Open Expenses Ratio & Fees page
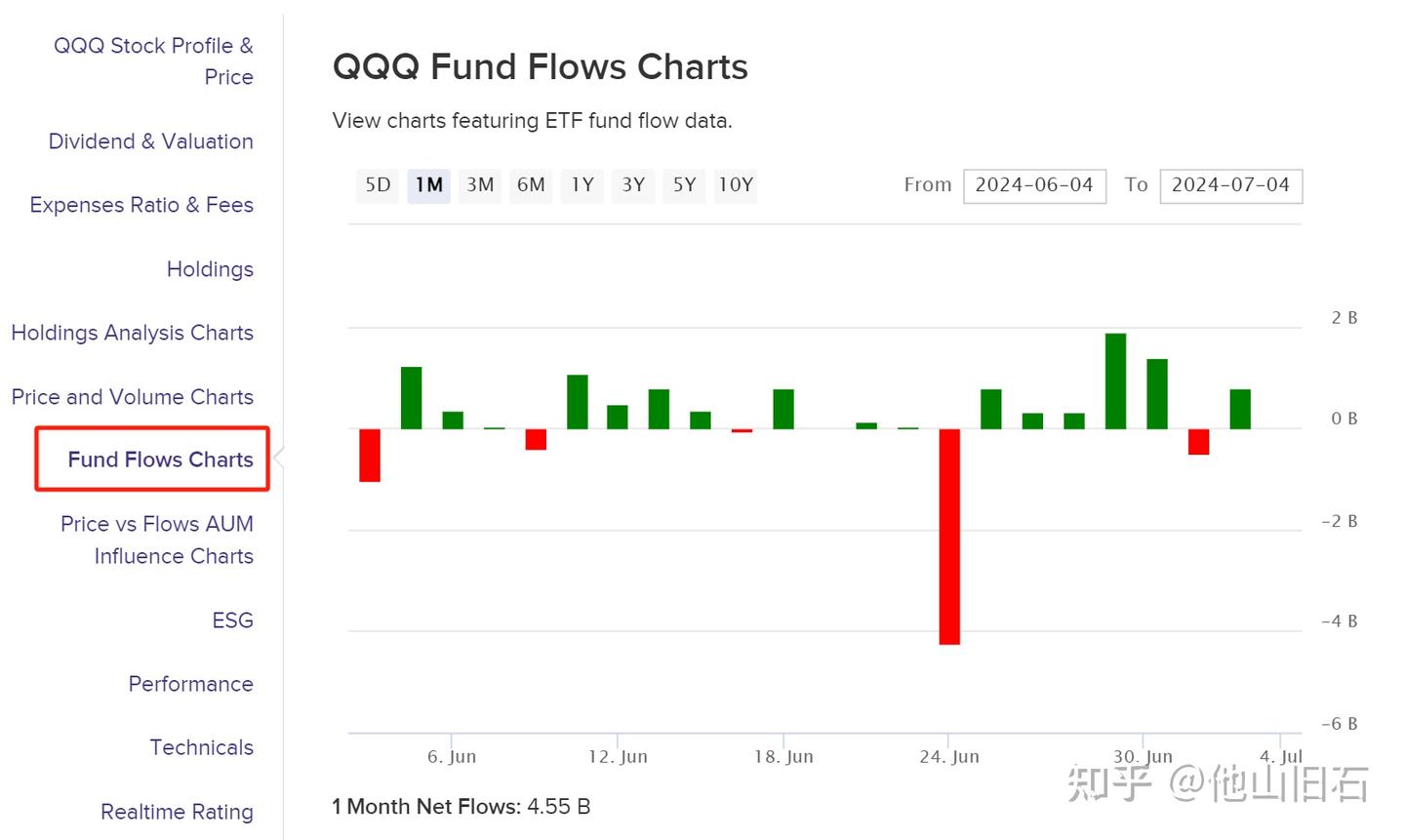This screenshot has width=1405, height=840. (x=141, y=205)
